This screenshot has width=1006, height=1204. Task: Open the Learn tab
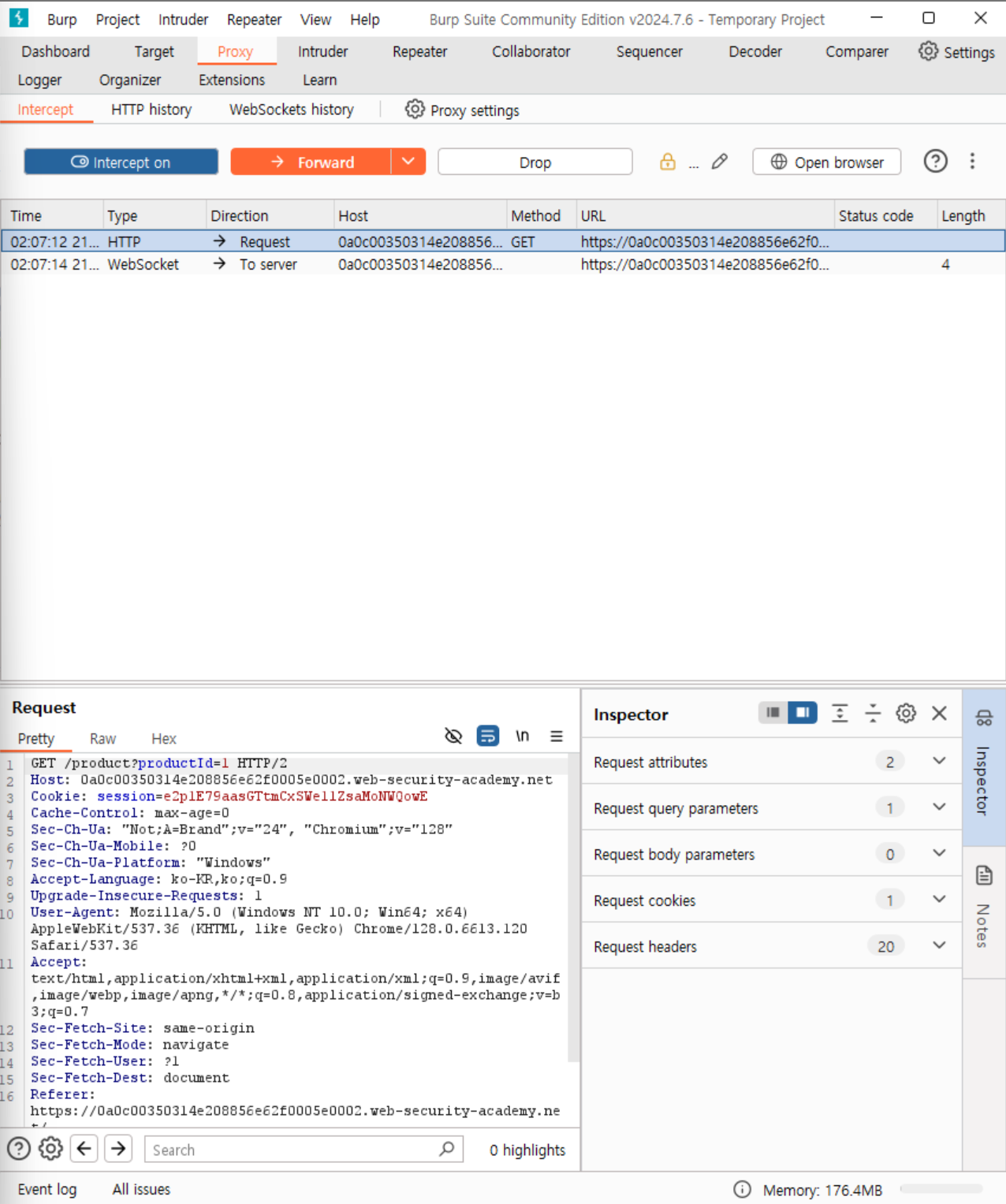tap(319, 80)
